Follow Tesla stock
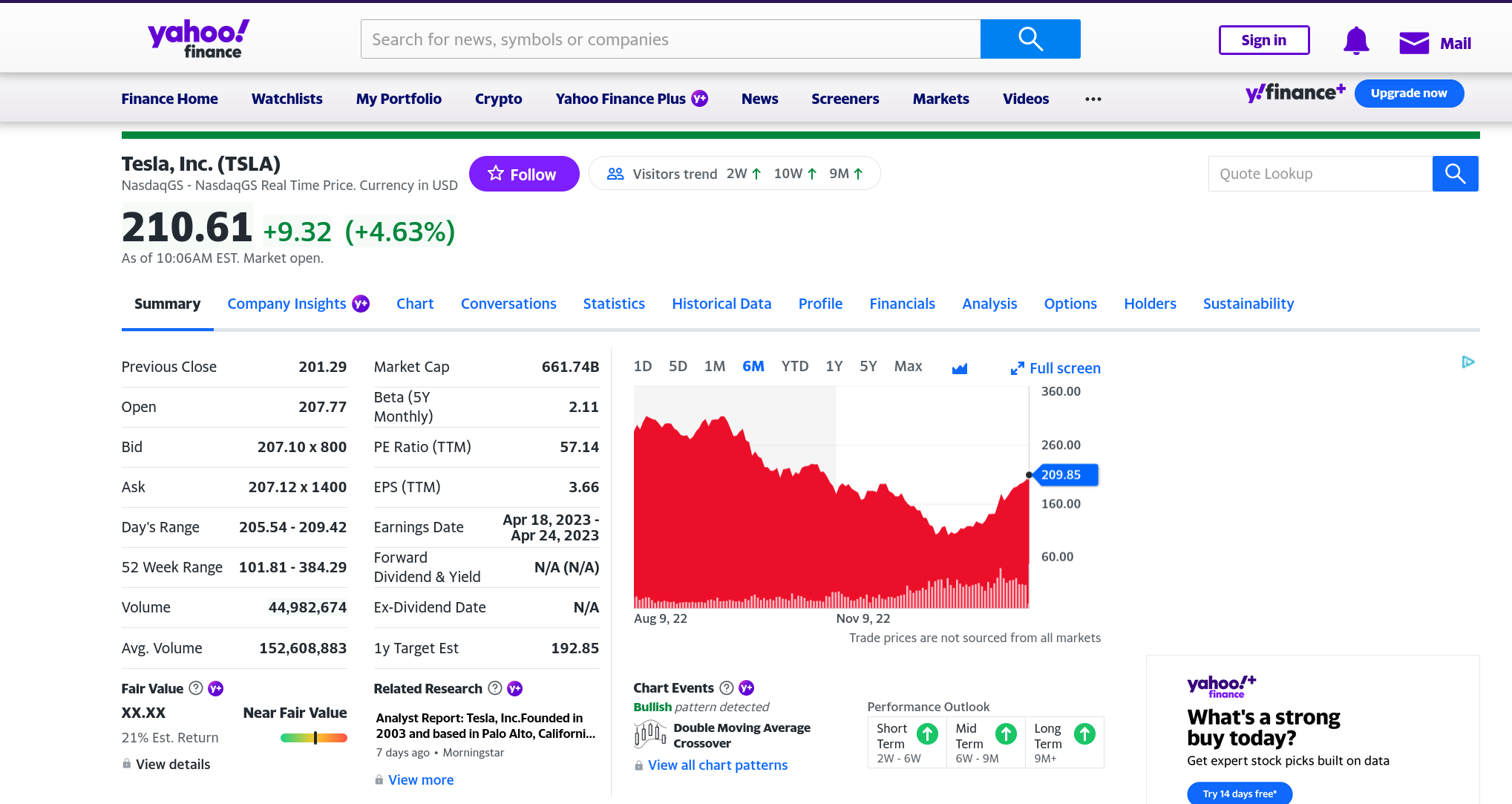The height and width of the screenshot is (804, 1512). tap(524, 174)
